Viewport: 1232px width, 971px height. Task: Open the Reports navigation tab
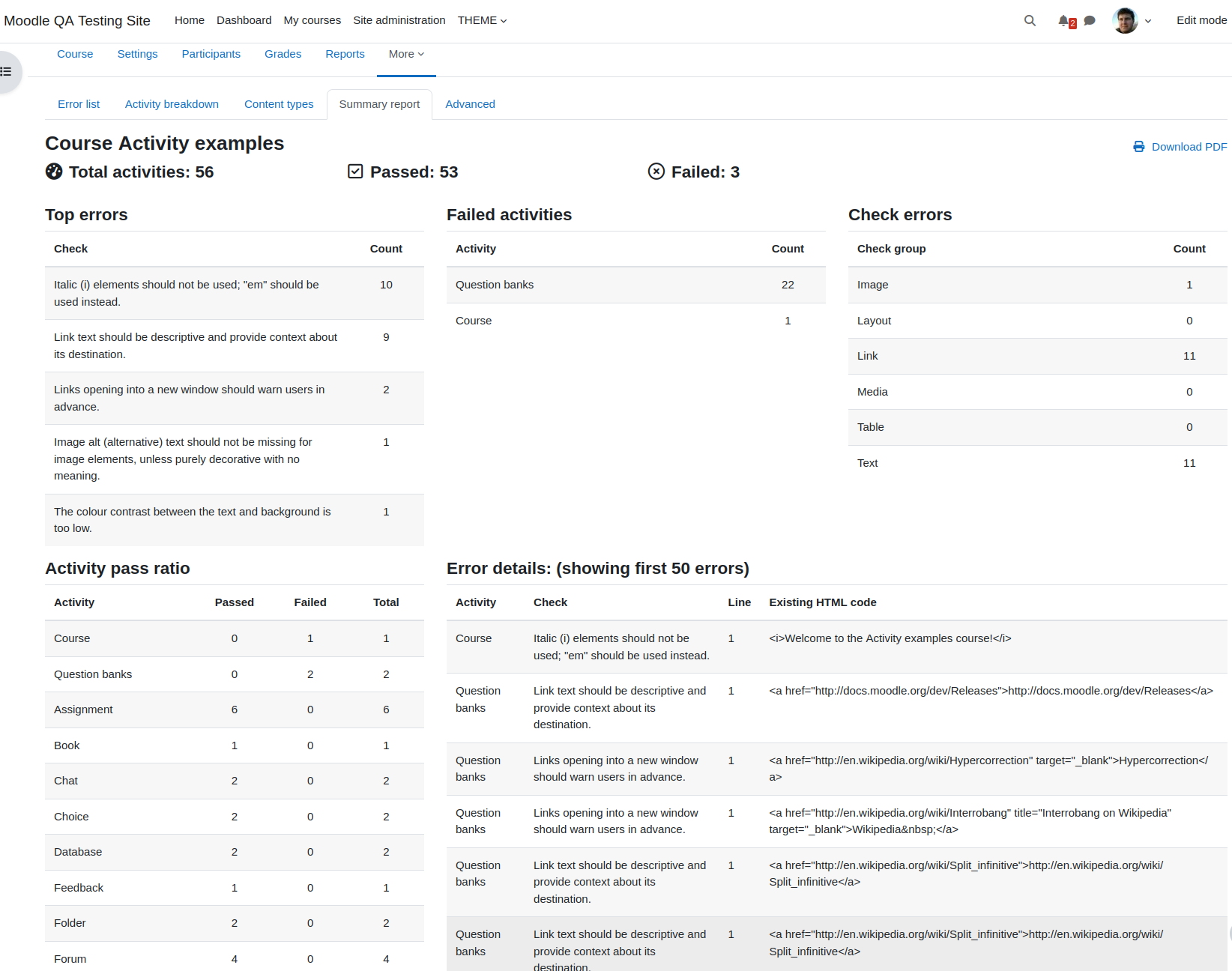345,54
